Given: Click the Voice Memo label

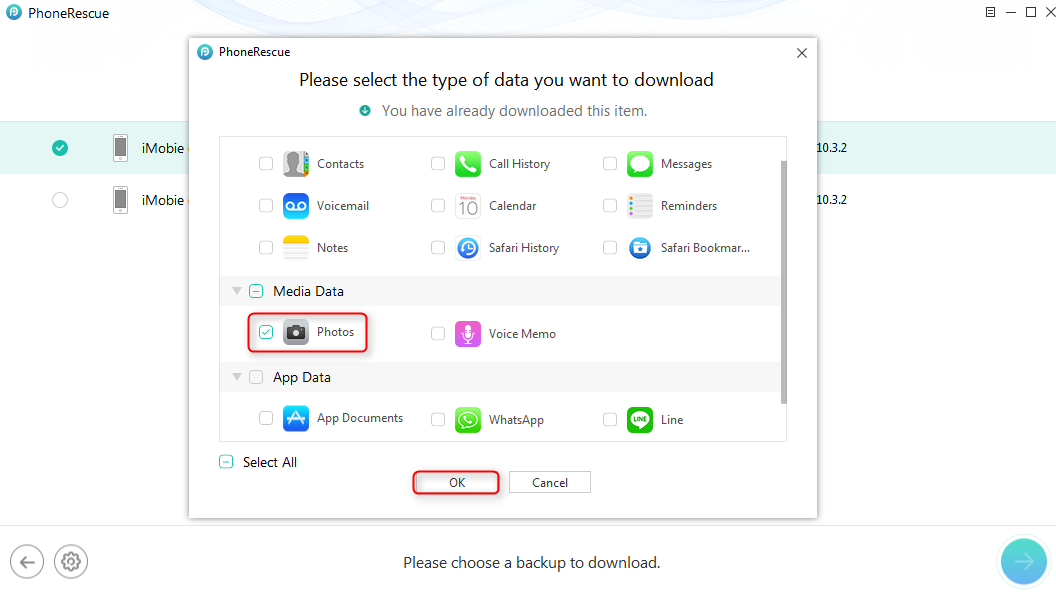Looking at the screenshot, I should point(522,334).
